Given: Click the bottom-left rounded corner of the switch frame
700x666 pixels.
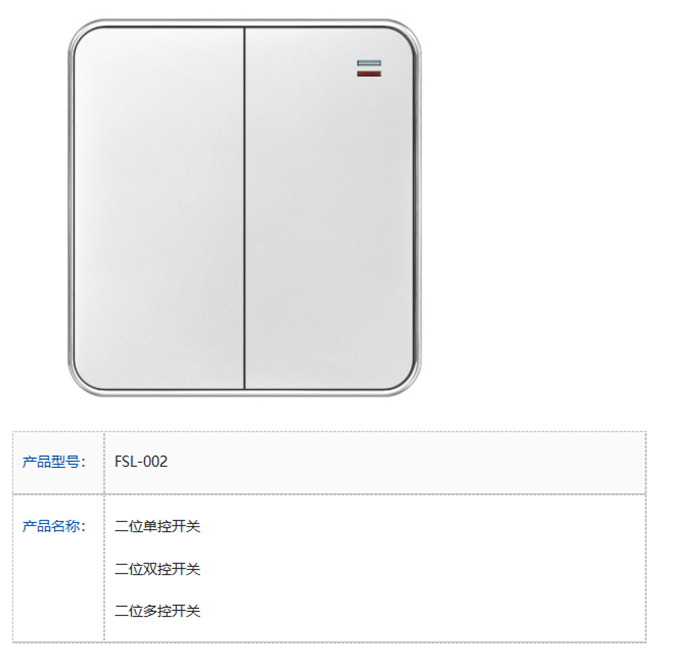Looking at the screenshot, I should pyautogui.click(x=83, y=381).
